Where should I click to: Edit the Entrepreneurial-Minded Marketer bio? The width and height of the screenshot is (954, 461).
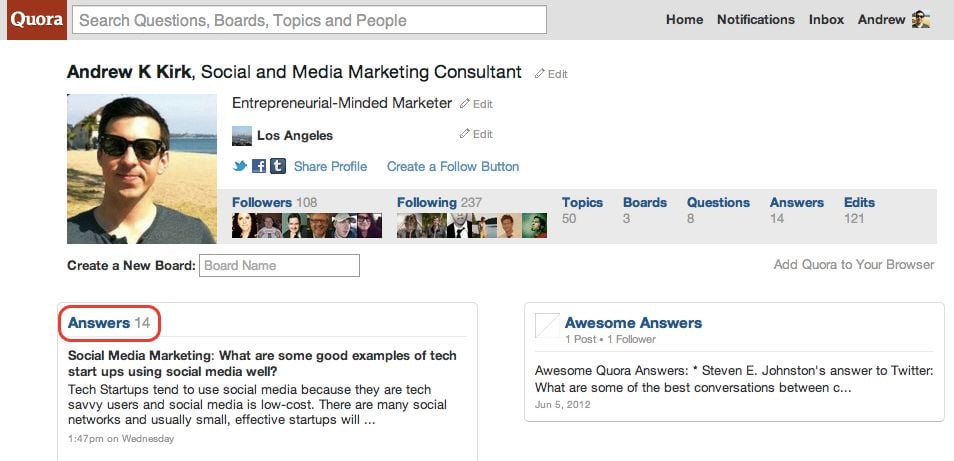click(x=476, y=104)
